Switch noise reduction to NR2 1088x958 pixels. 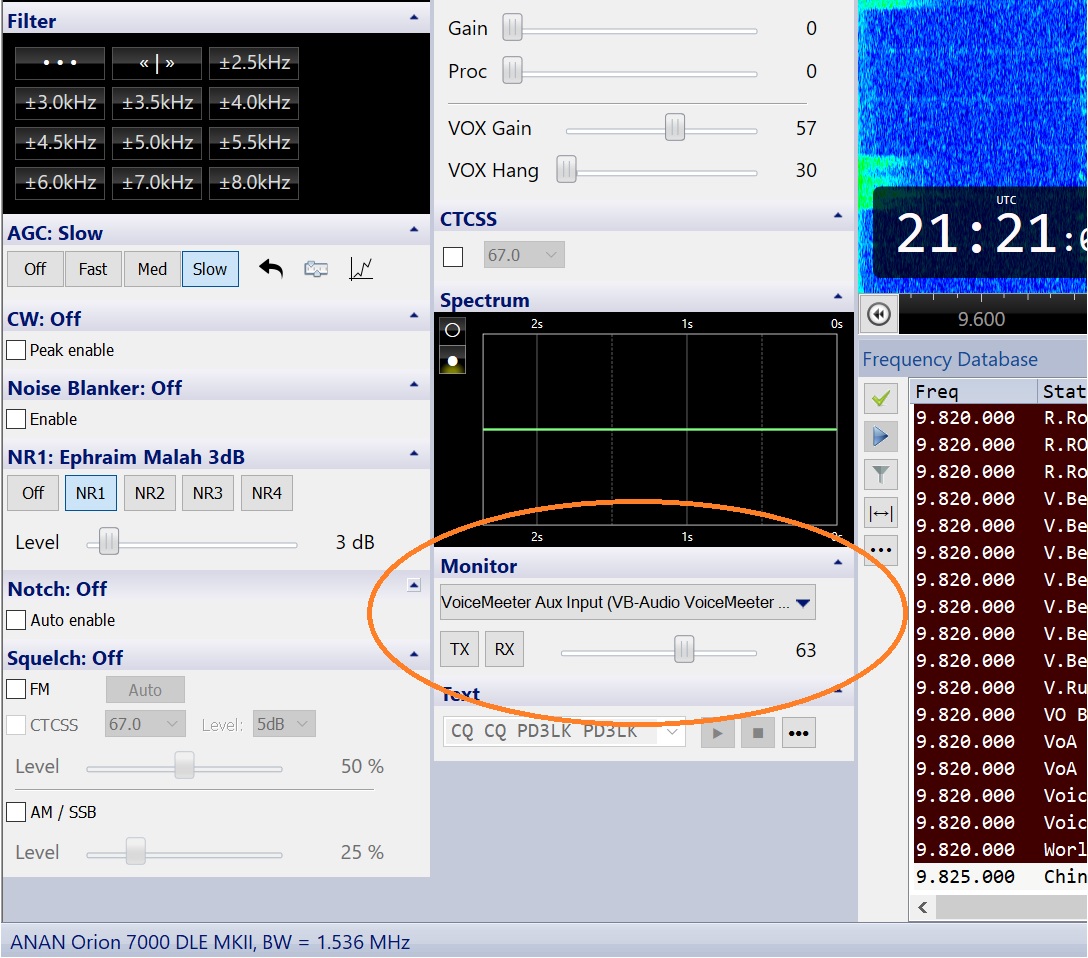click(150, 493)
